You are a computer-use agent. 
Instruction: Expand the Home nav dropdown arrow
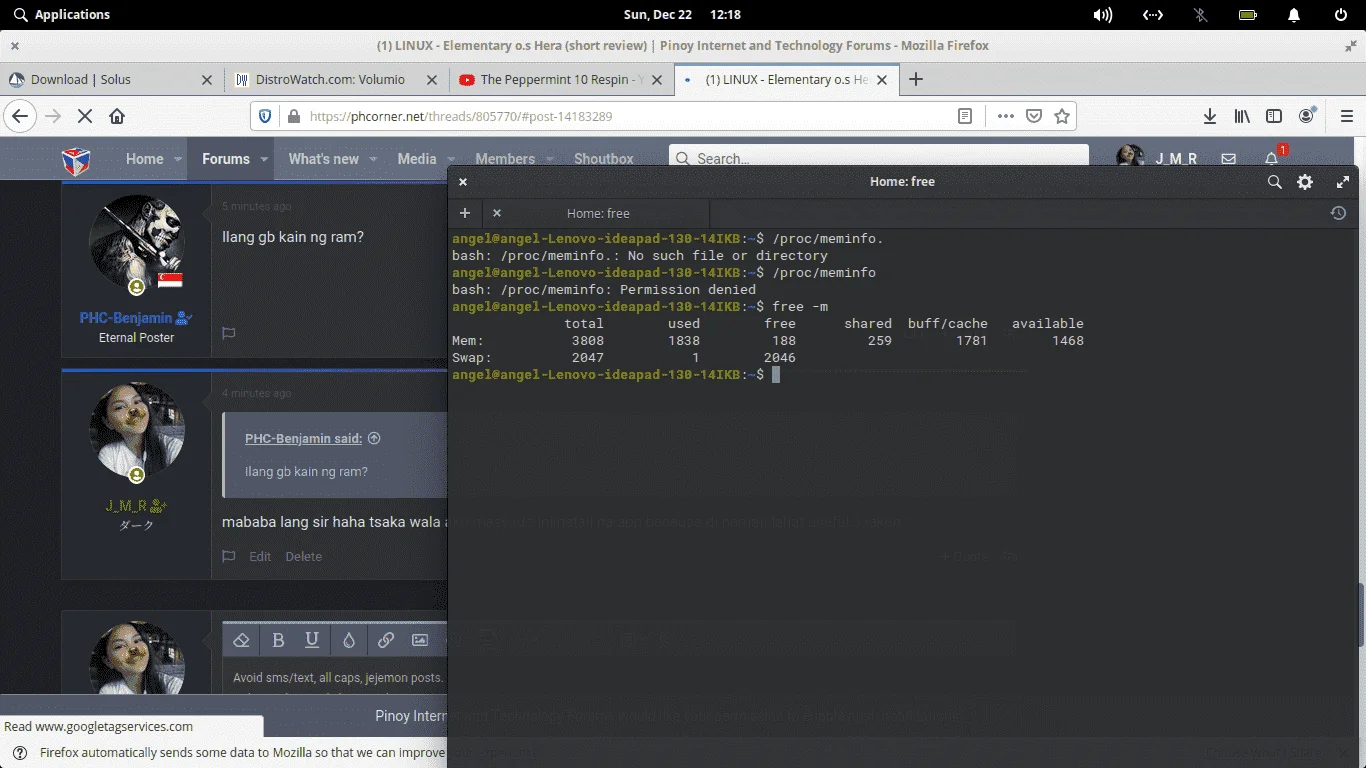(x=178, y=159)
